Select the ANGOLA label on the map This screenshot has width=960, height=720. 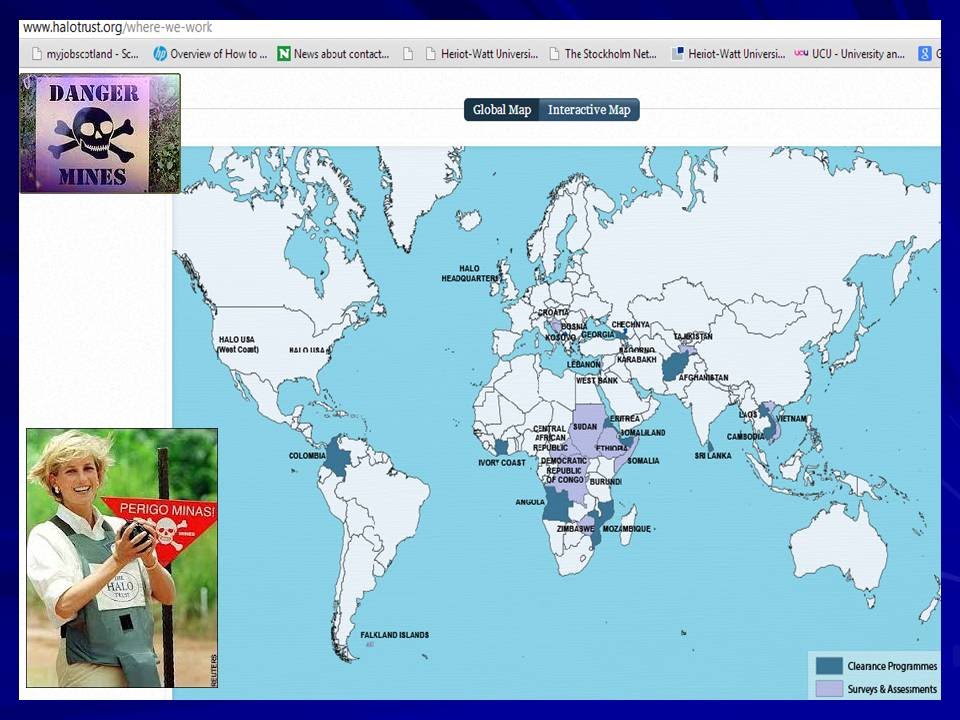pos(530,502)
